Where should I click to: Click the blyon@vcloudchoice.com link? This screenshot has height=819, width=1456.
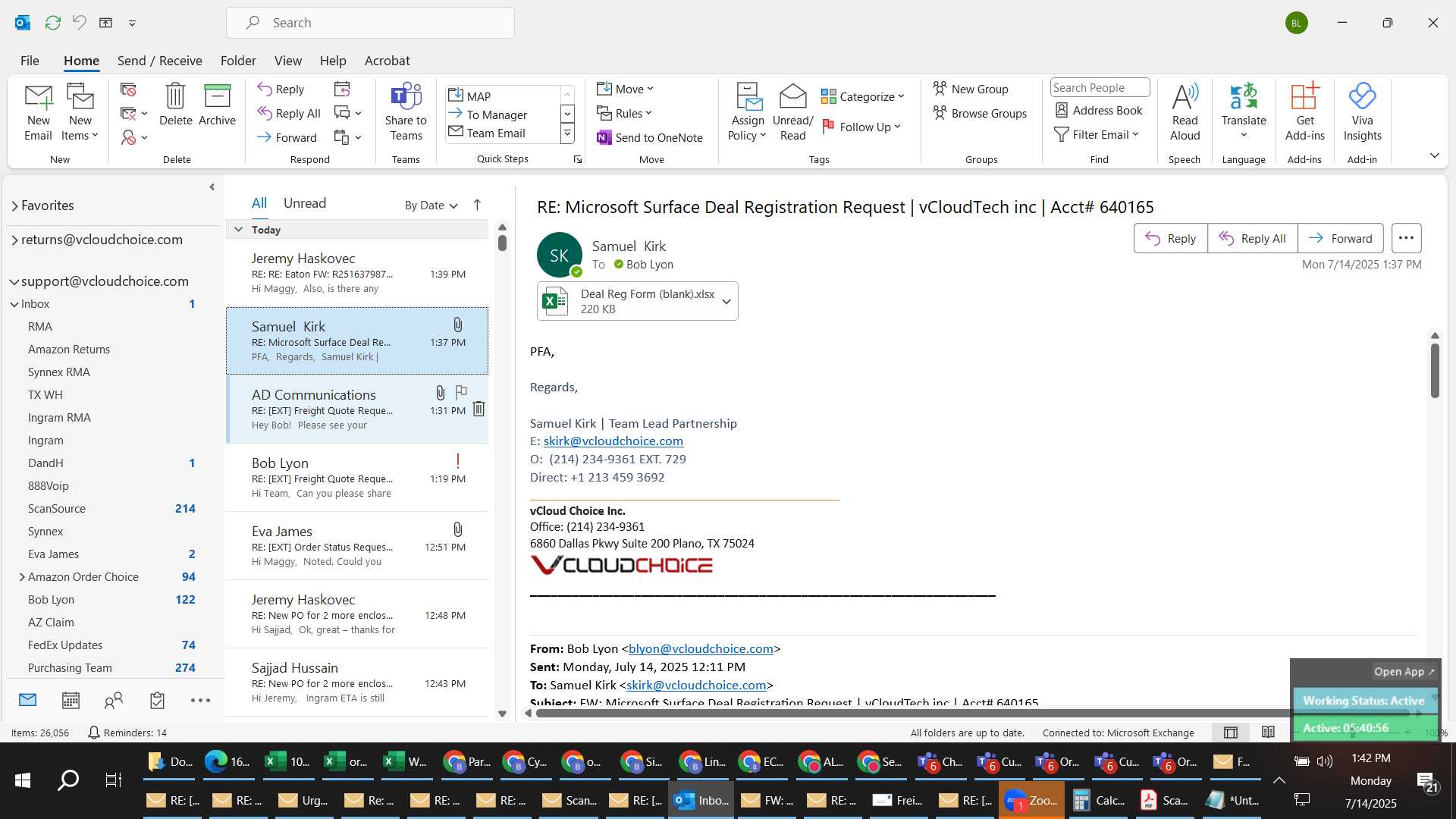[x=701, y=648]
